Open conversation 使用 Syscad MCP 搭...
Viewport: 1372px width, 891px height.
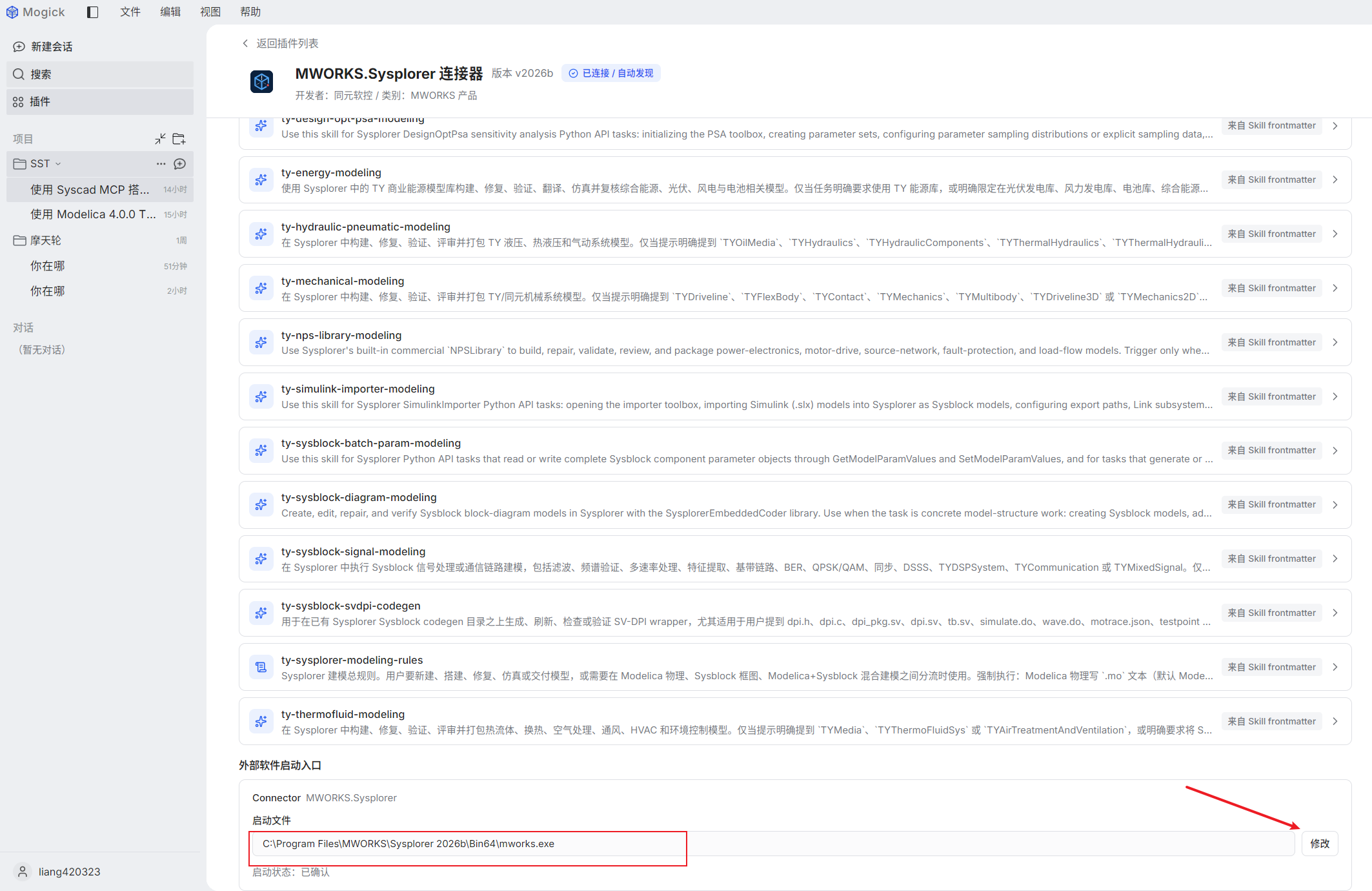tap(100, 189)
